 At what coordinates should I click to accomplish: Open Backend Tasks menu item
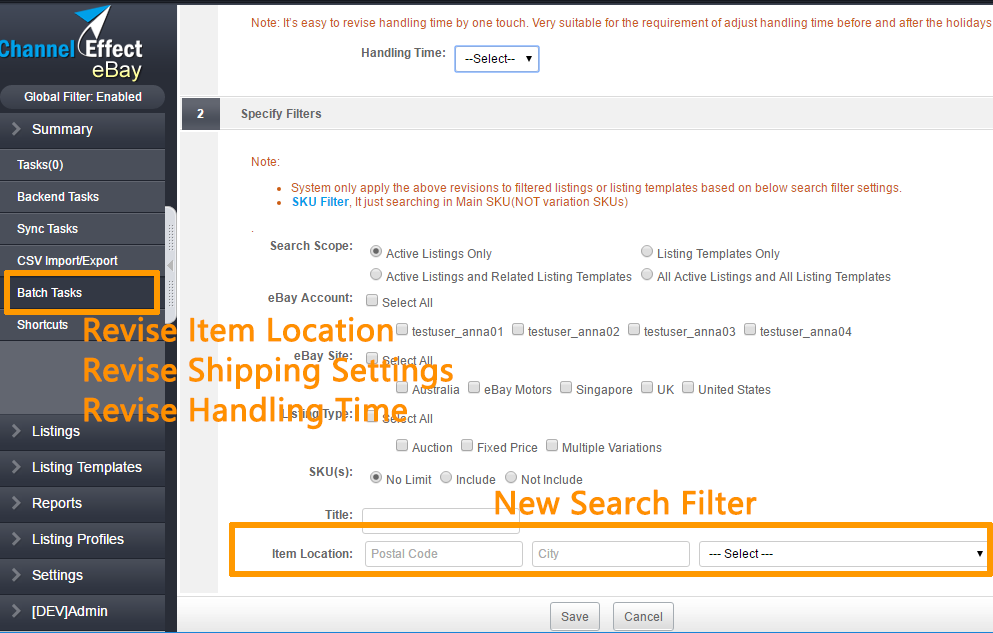coord(82,197)
